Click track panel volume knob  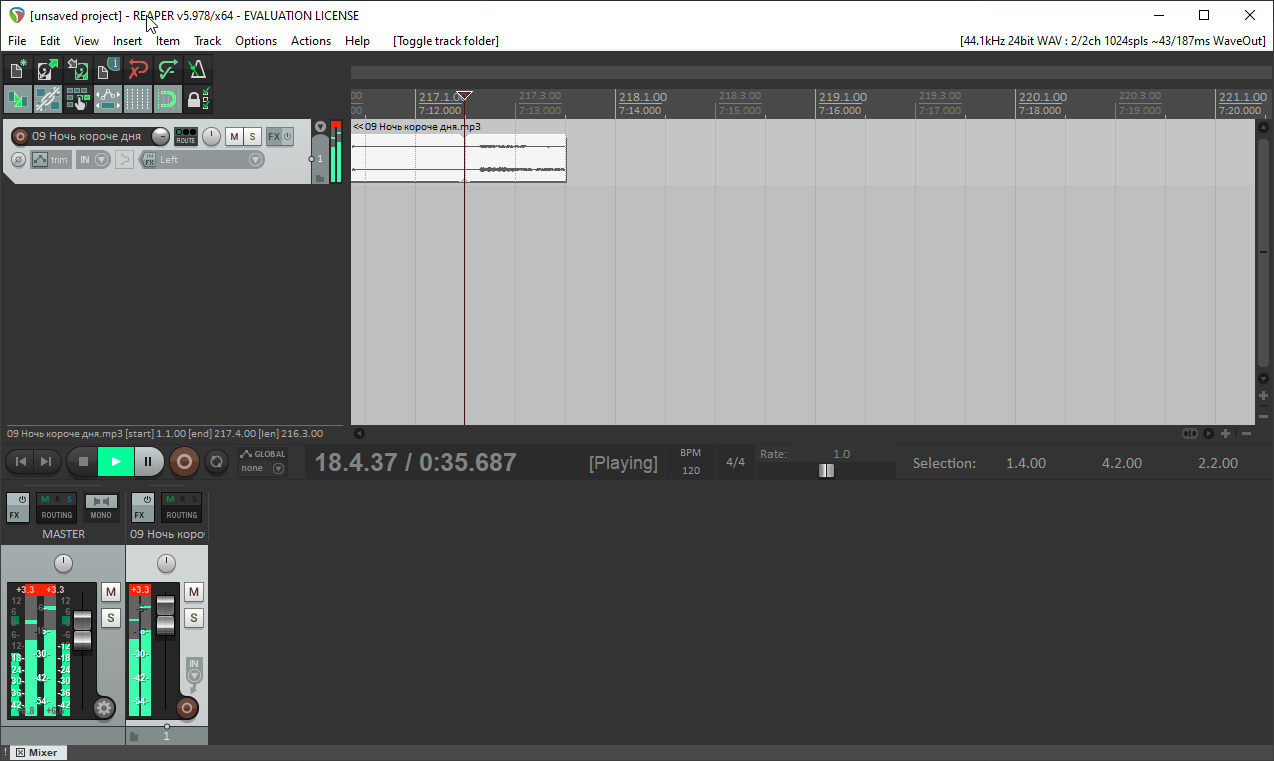(161, 137)
